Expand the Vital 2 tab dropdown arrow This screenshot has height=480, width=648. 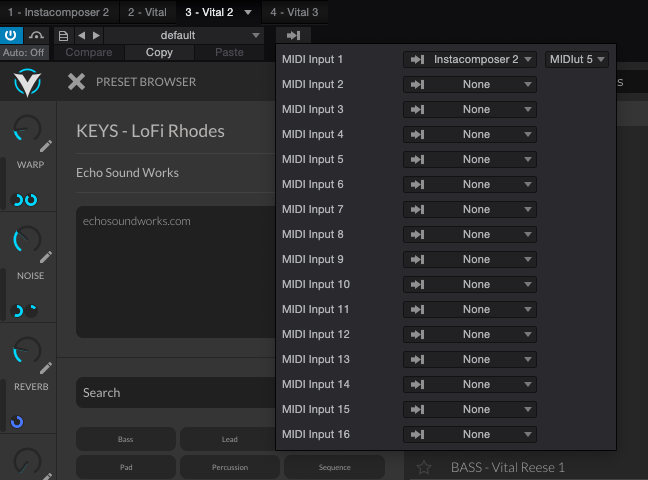tap(248, 12)
